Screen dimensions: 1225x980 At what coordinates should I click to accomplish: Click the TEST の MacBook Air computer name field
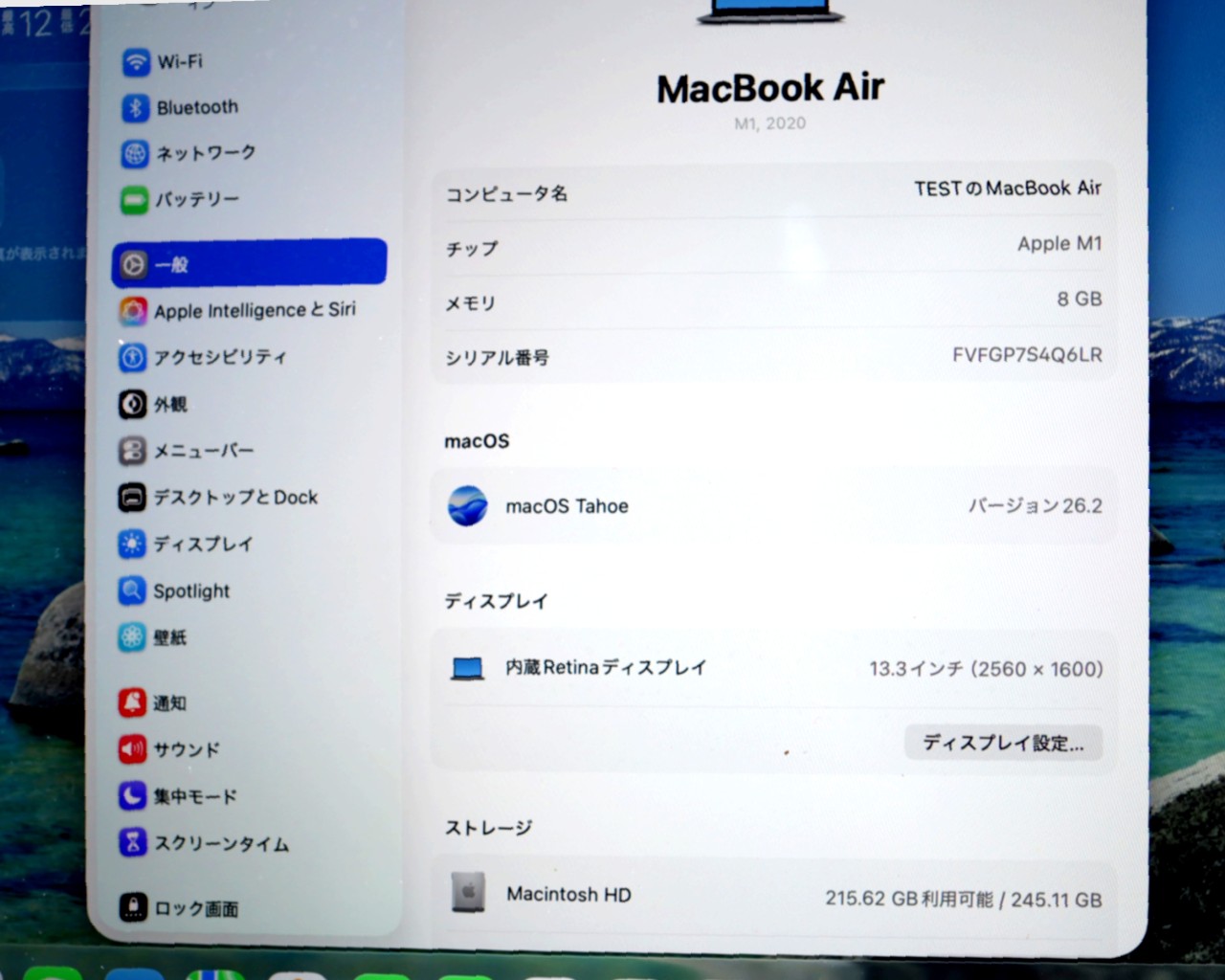1007,189
